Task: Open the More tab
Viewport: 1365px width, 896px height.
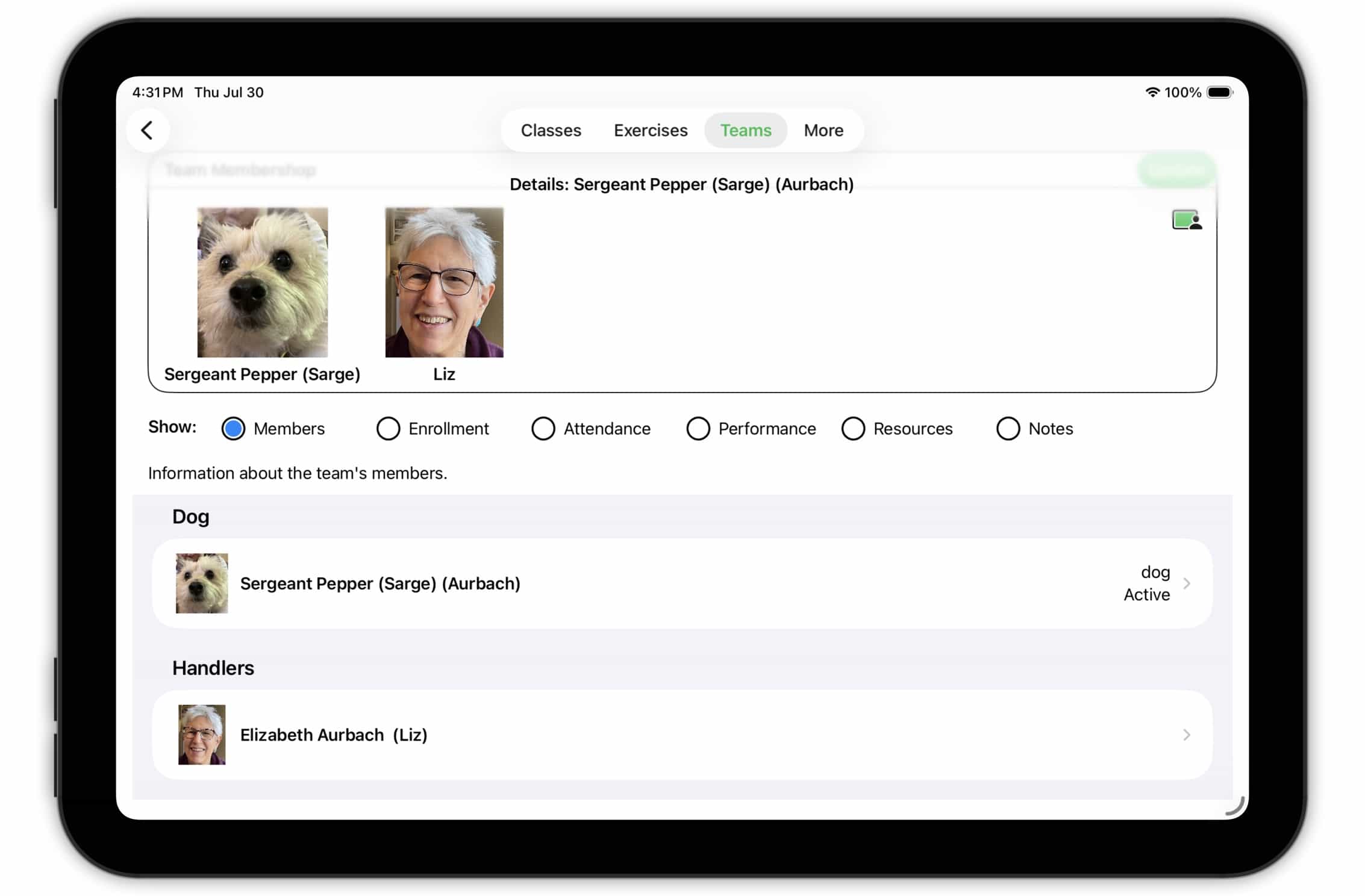Action: [823, 130]
